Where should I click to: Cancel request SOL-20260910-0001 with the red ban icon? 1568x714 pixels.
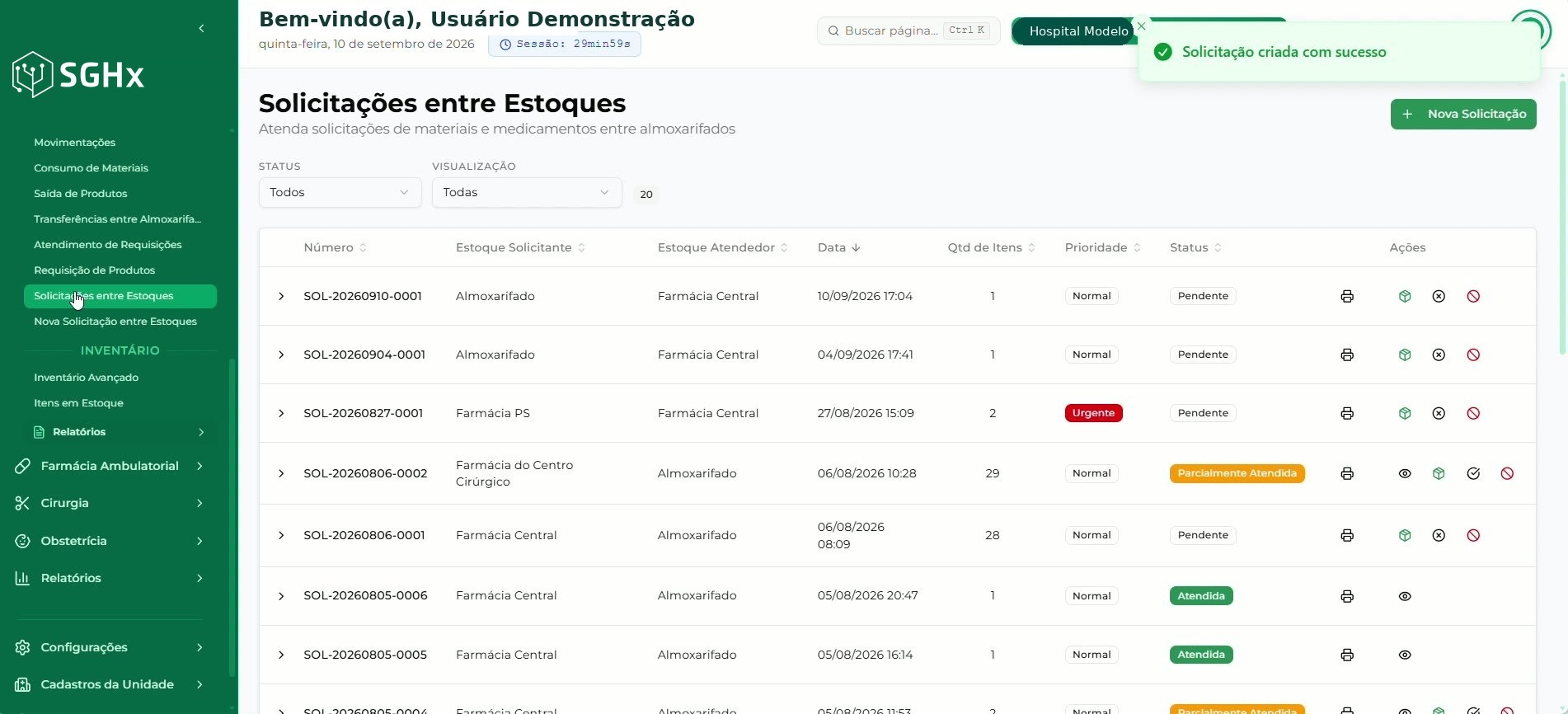pyautogui.click(x=1473, y=296)
